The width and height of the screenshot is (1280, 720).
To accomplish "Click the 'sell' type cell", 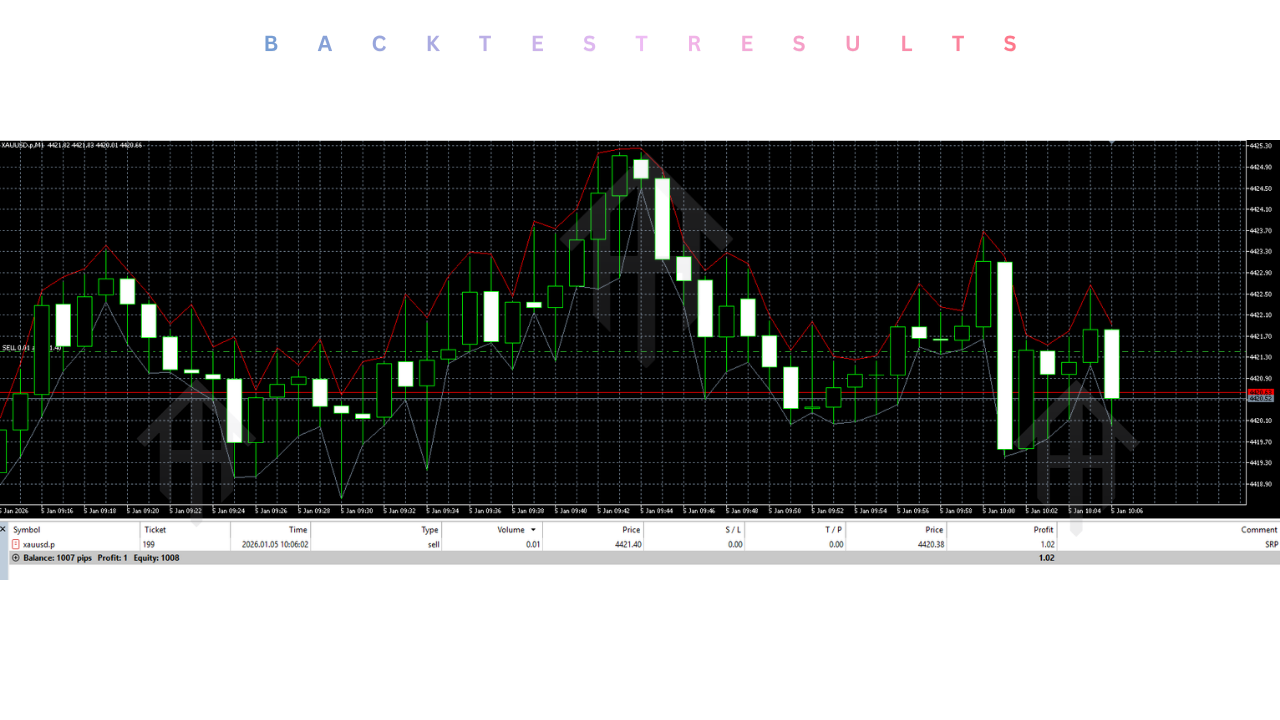I will tap(433, 544).
